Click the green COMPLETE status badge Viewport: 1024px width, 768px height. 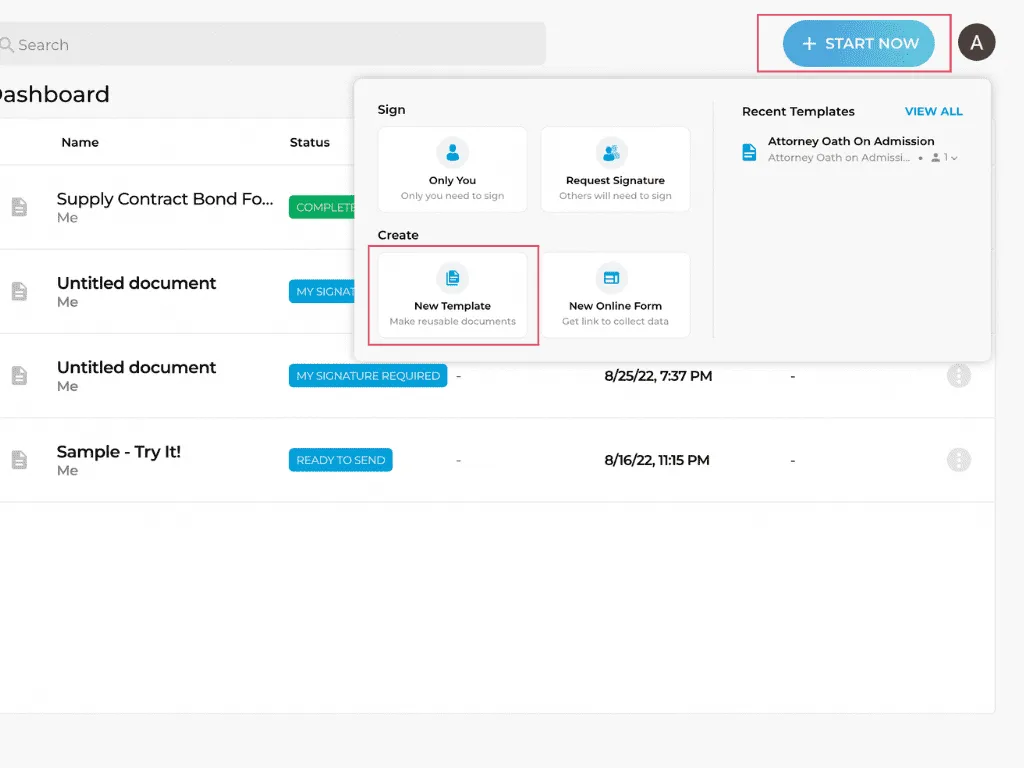[322, 207]
